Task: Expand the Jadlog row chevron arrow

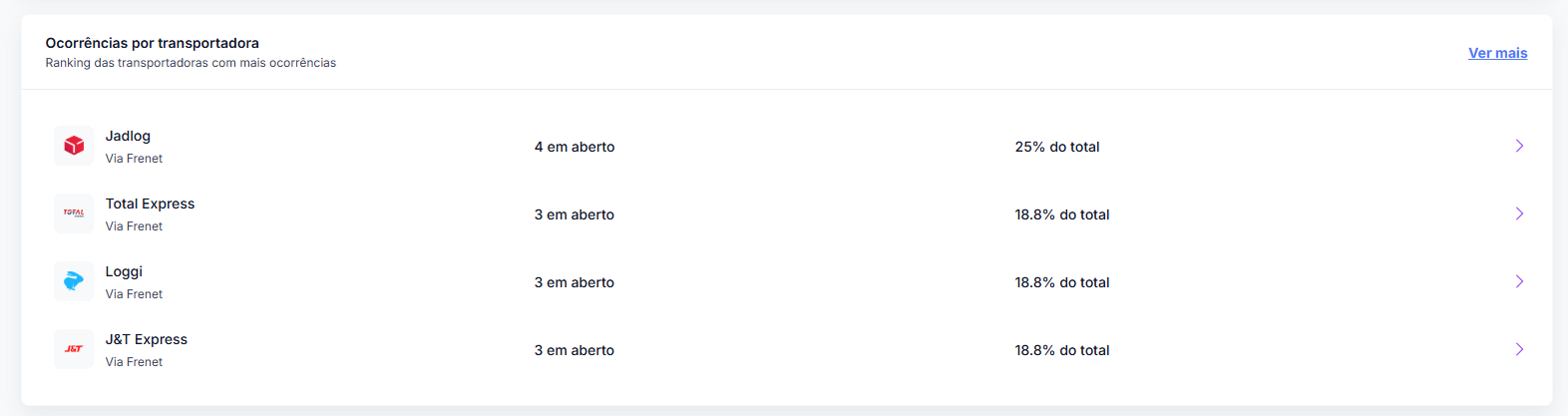Action: 1519,146
